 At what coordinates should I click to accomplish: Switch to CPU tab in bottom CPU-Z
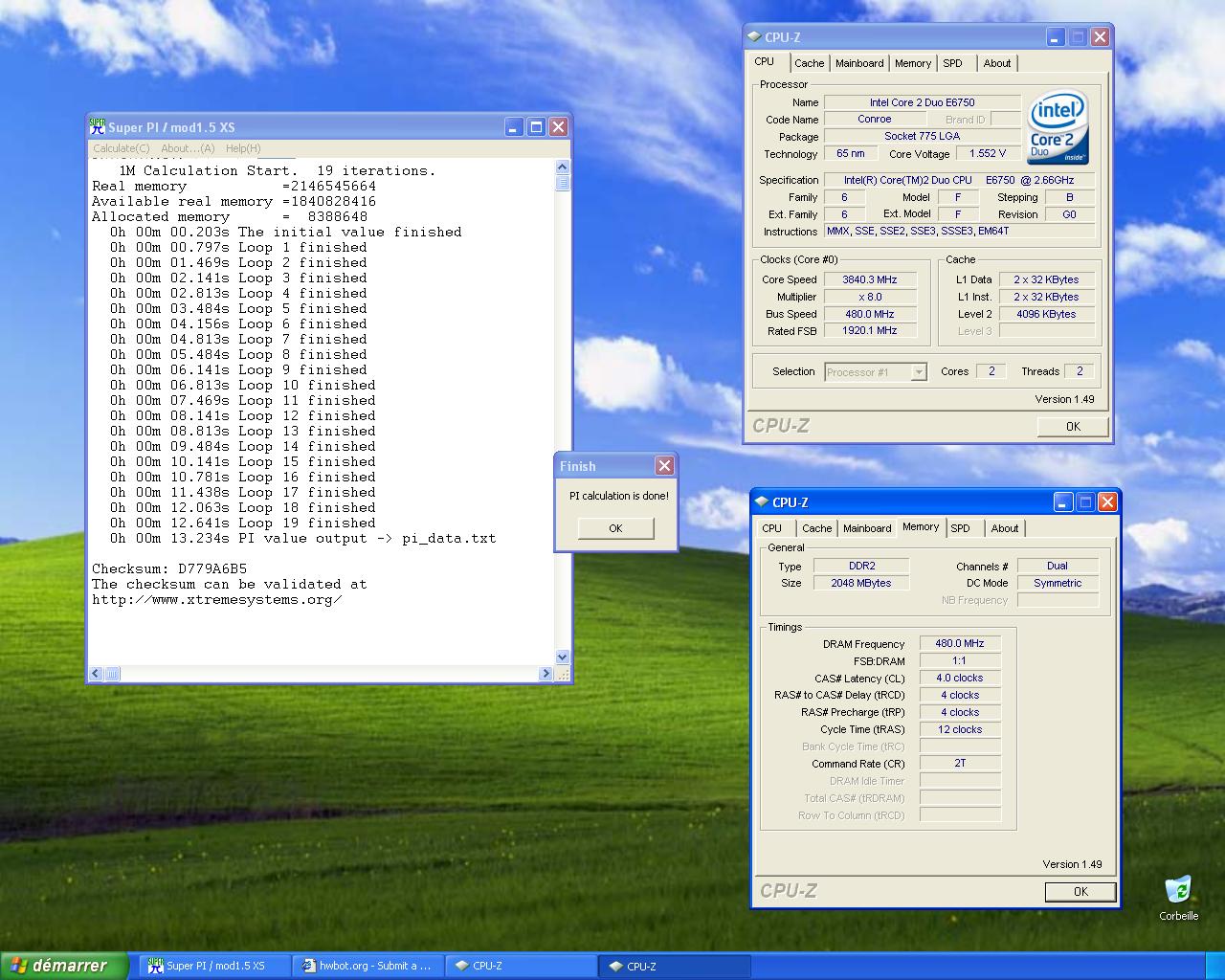click(772, 528)
